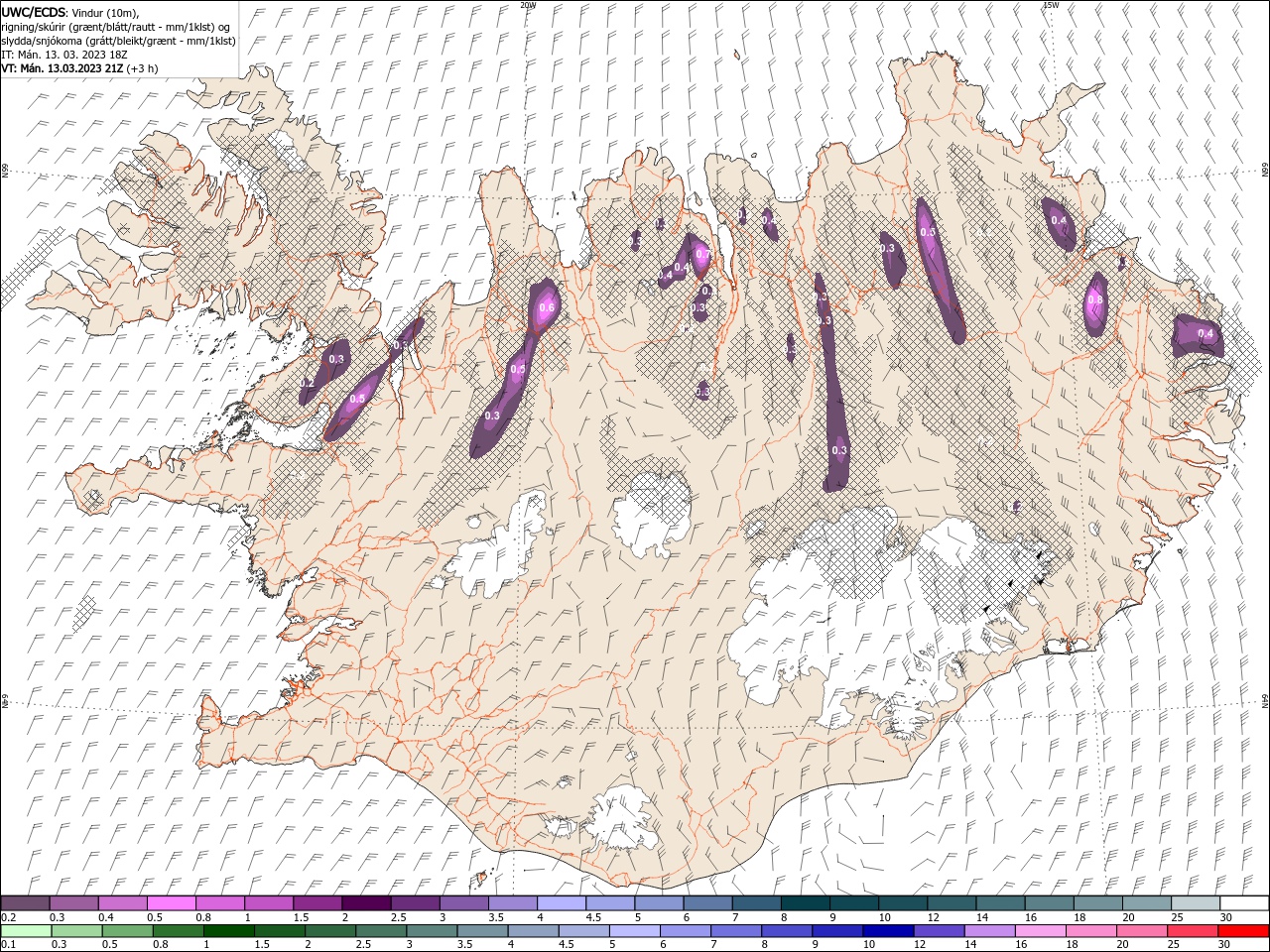The height and width of the screenshot is (952, 1270).
Task: Pick white upper legend swatch after 30
Action: (1244, 903)
